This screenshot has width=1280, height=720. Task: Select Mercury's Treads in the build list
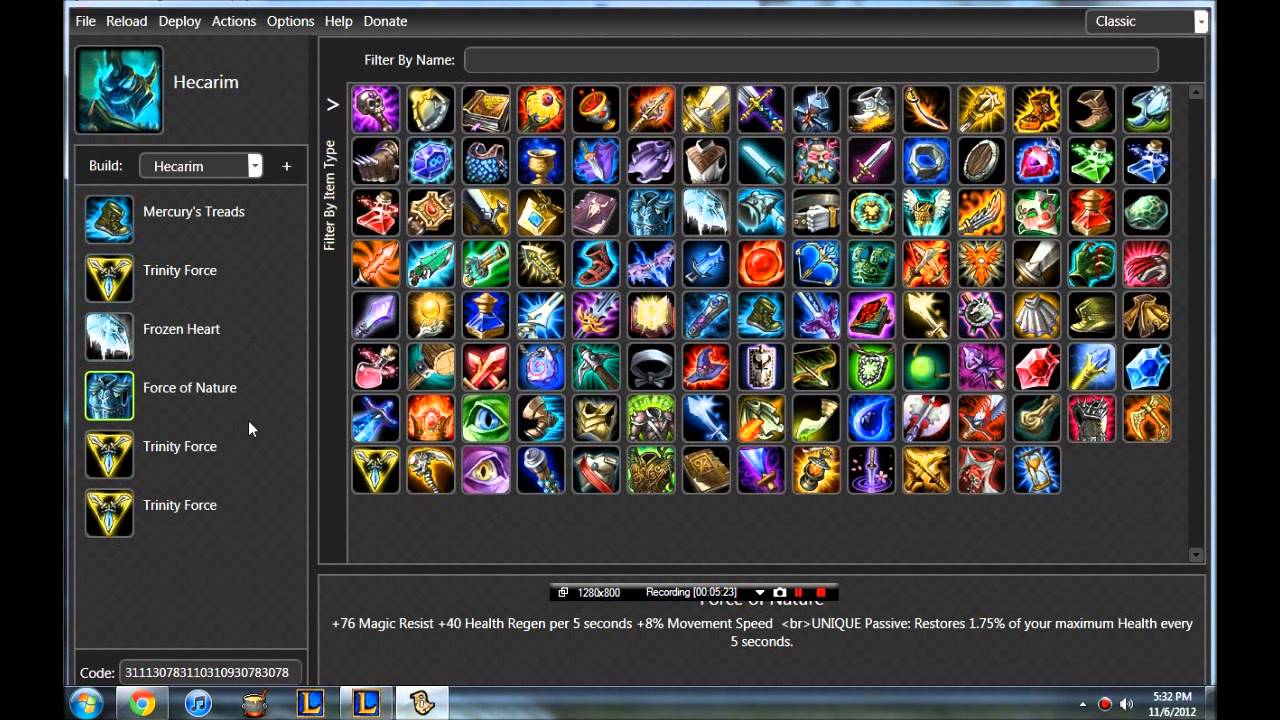191,220
